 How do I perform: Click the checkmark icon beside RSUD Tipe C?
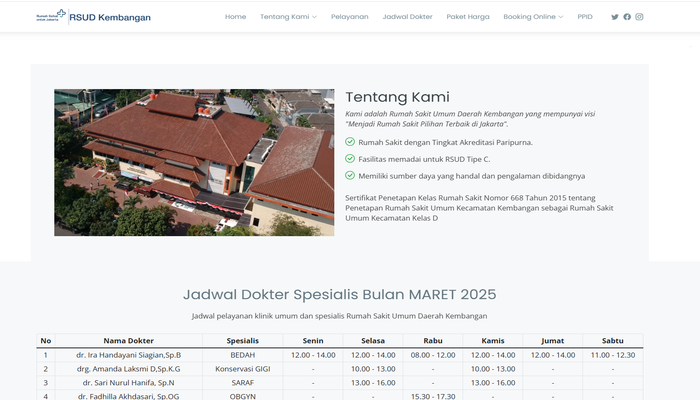tap(350, 159)
